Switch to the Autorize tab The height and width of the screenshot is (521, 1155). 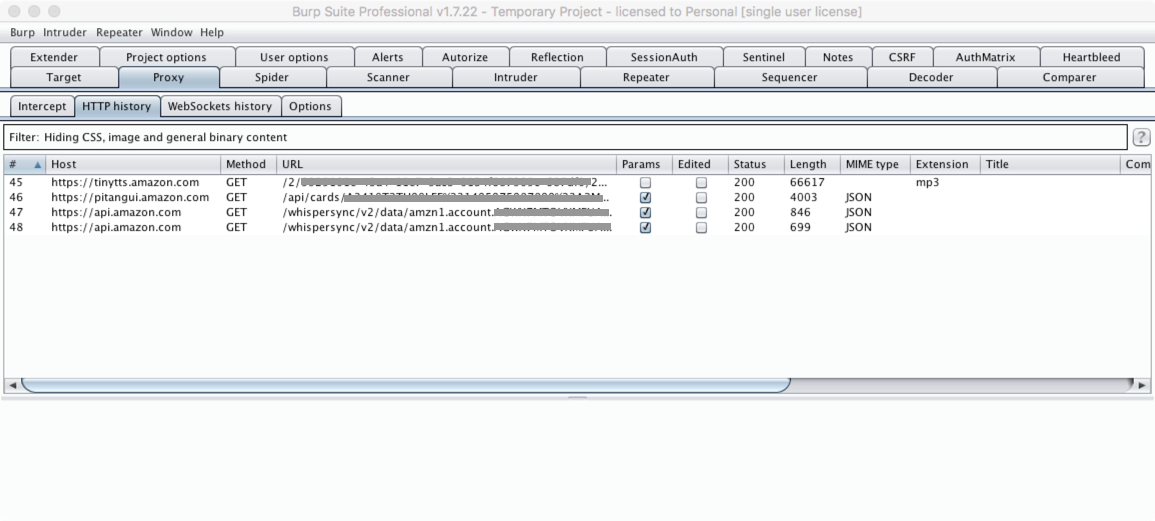pos(465,57)
